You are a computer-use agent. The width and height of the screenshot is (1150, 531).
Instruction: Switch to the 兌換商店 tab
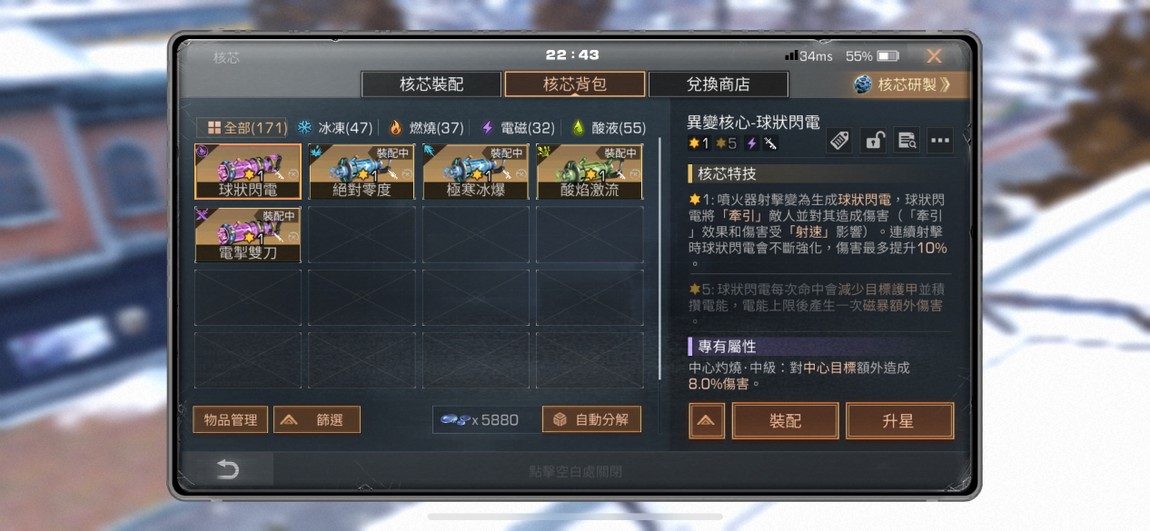[x=718, y=84]
